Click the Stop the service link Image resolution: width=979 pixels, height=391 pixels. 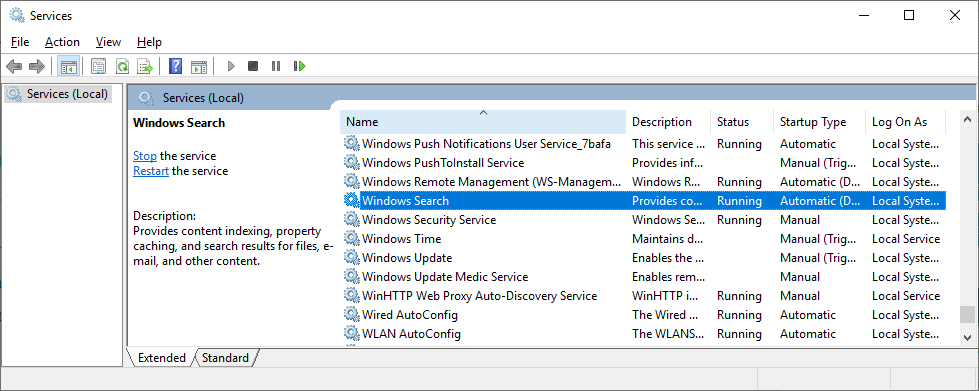pos(145,156)
